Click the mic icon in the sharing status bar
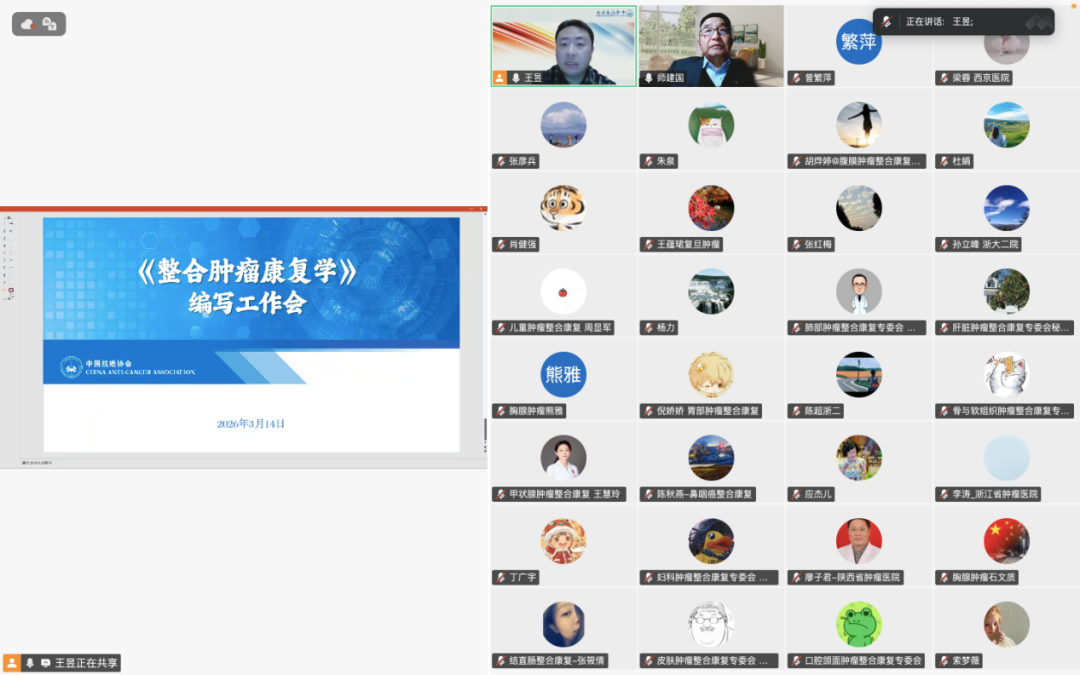The image size is (1080, 675). coord(30,663)
